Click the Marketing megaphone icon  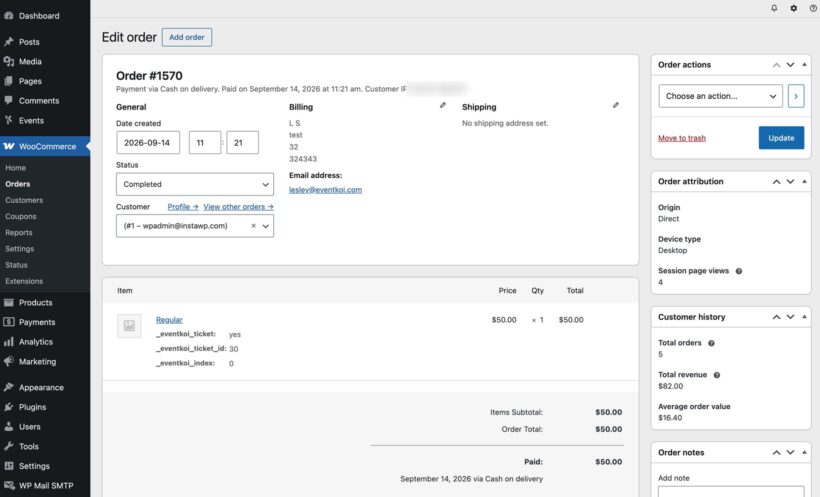pos(8,361)
